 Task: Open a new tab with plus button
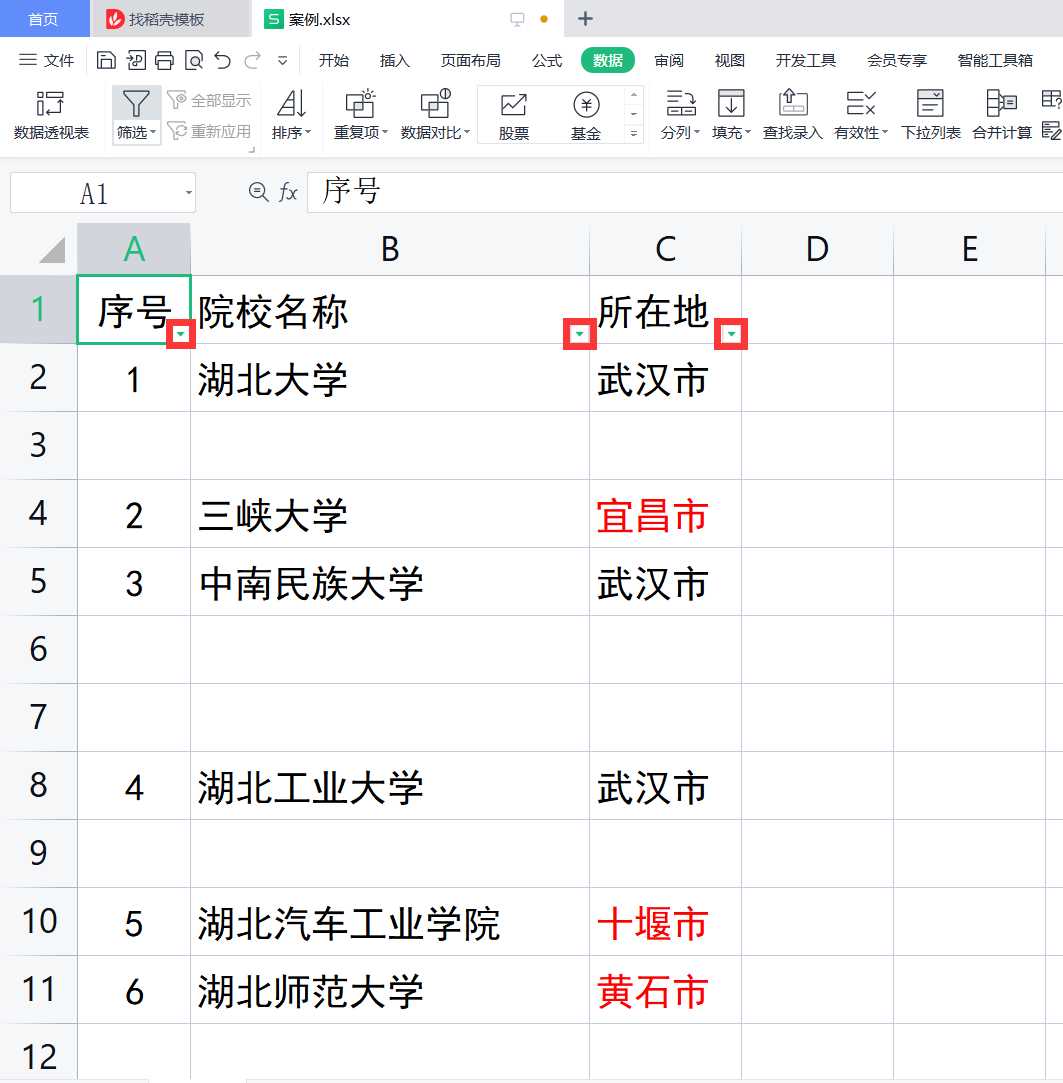[x=586, y=19]
